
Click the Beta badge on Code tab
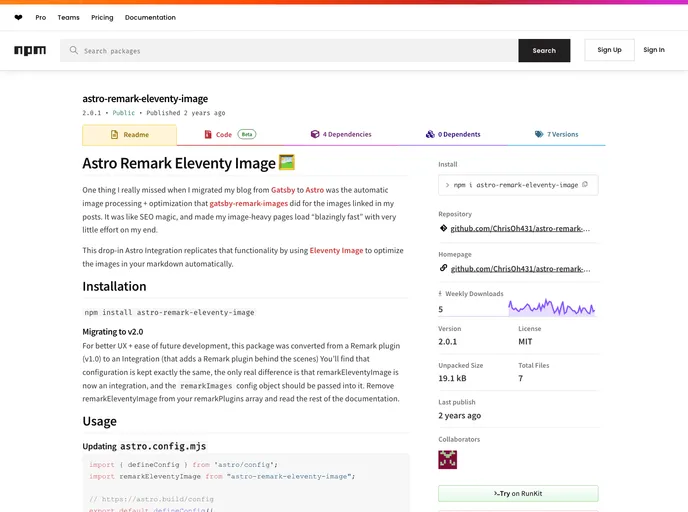click(x=247, y=134)
